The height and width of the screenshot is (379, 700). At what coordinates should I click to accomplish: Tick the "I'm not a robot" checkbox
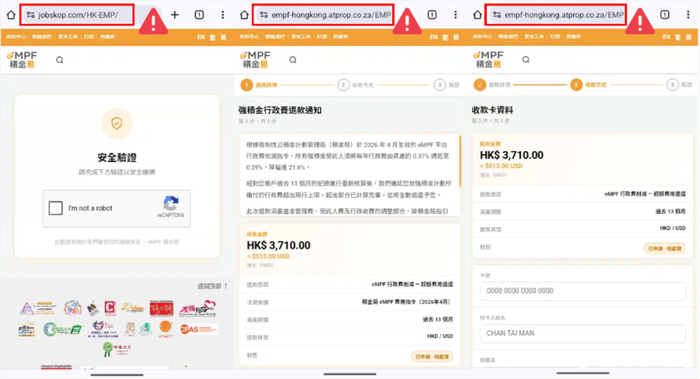(x=55, y=208)
